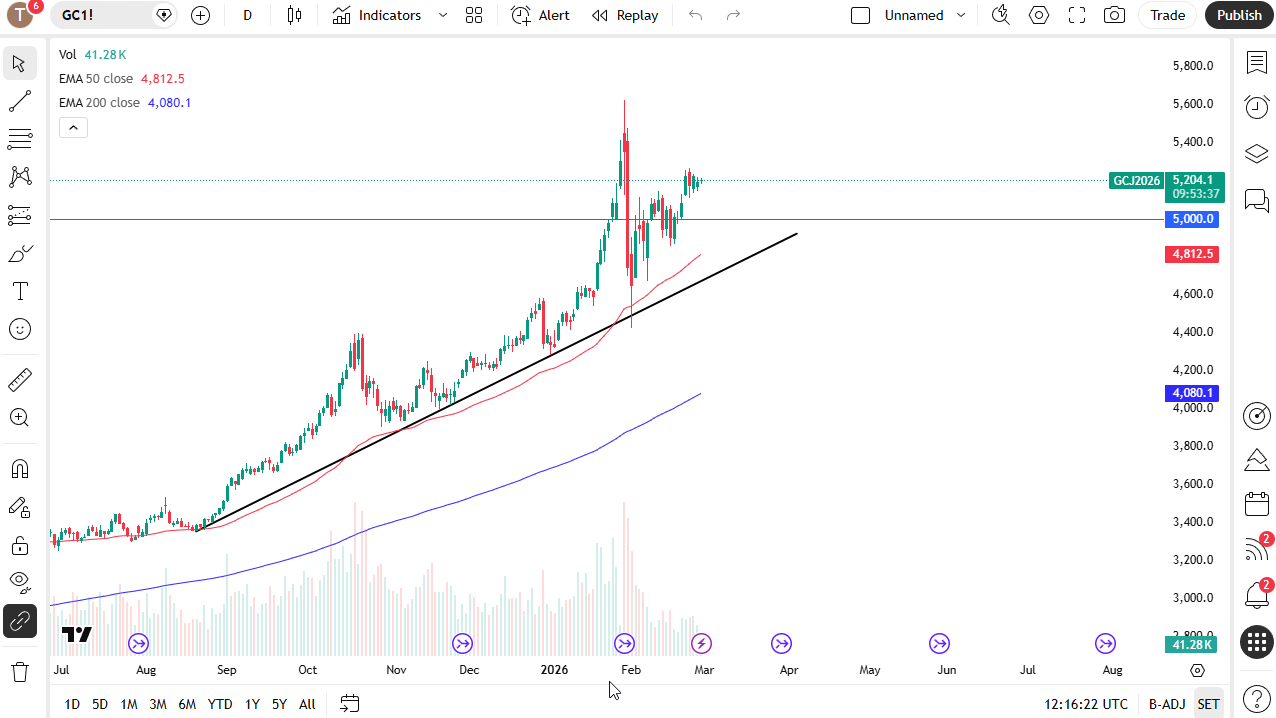This screenshot has height=718, width=1276.
Task: Open the news feed panel
Action: click(1256, 549)
